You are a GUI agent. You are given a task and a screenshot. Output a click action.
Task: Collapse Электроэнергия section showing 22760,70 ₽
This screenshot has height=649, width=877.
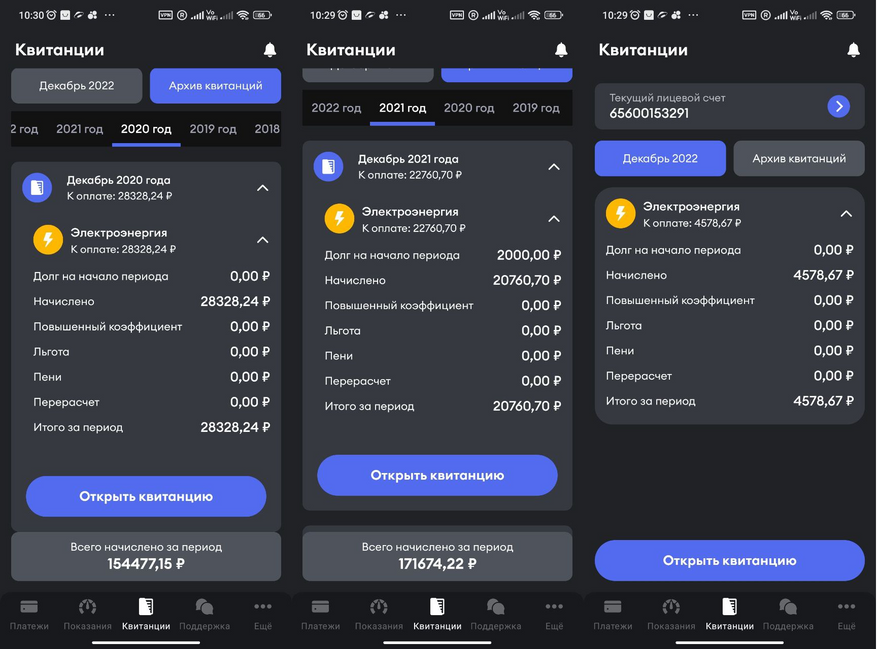pos(553,219)
